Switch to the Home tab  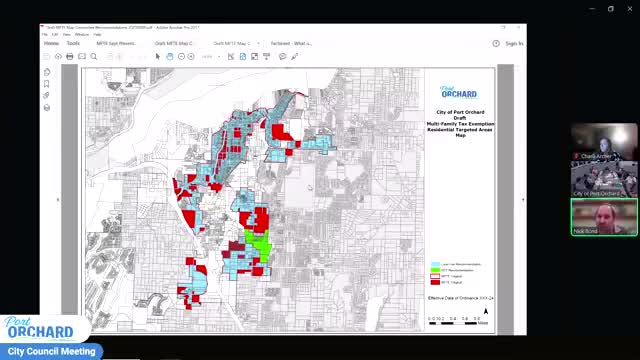pyautogui.click(x=51, y=43)
